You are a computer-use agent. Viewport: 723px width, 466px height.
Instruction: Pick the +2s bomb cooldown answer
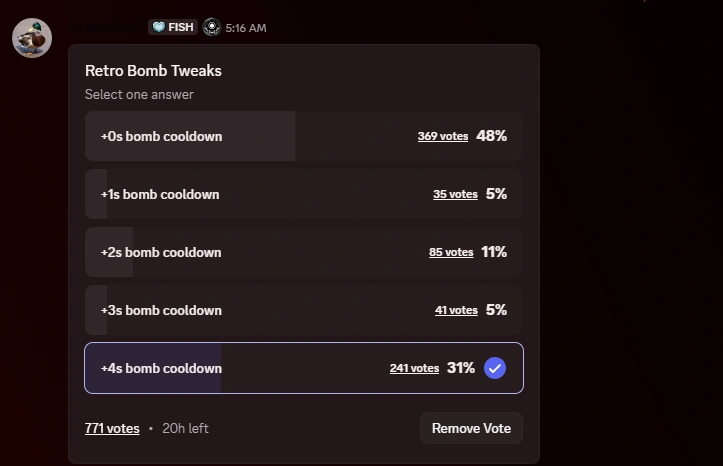[161, 252]
